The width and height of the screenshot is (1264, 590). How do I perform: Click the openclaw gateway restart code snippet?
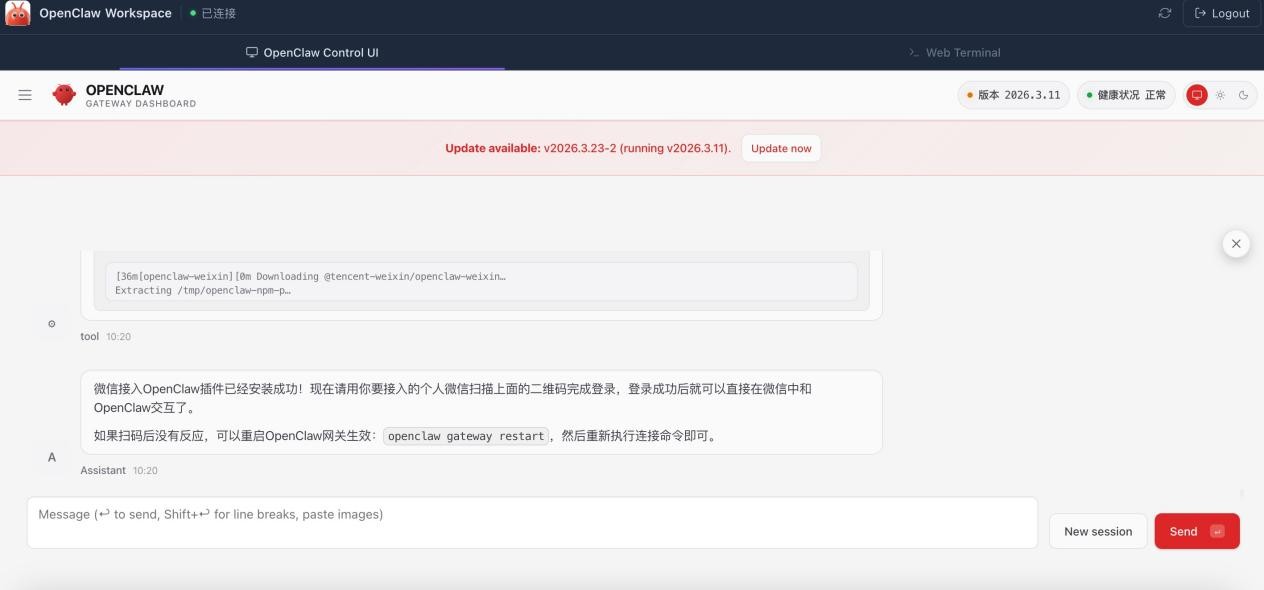tap(466, 436)
